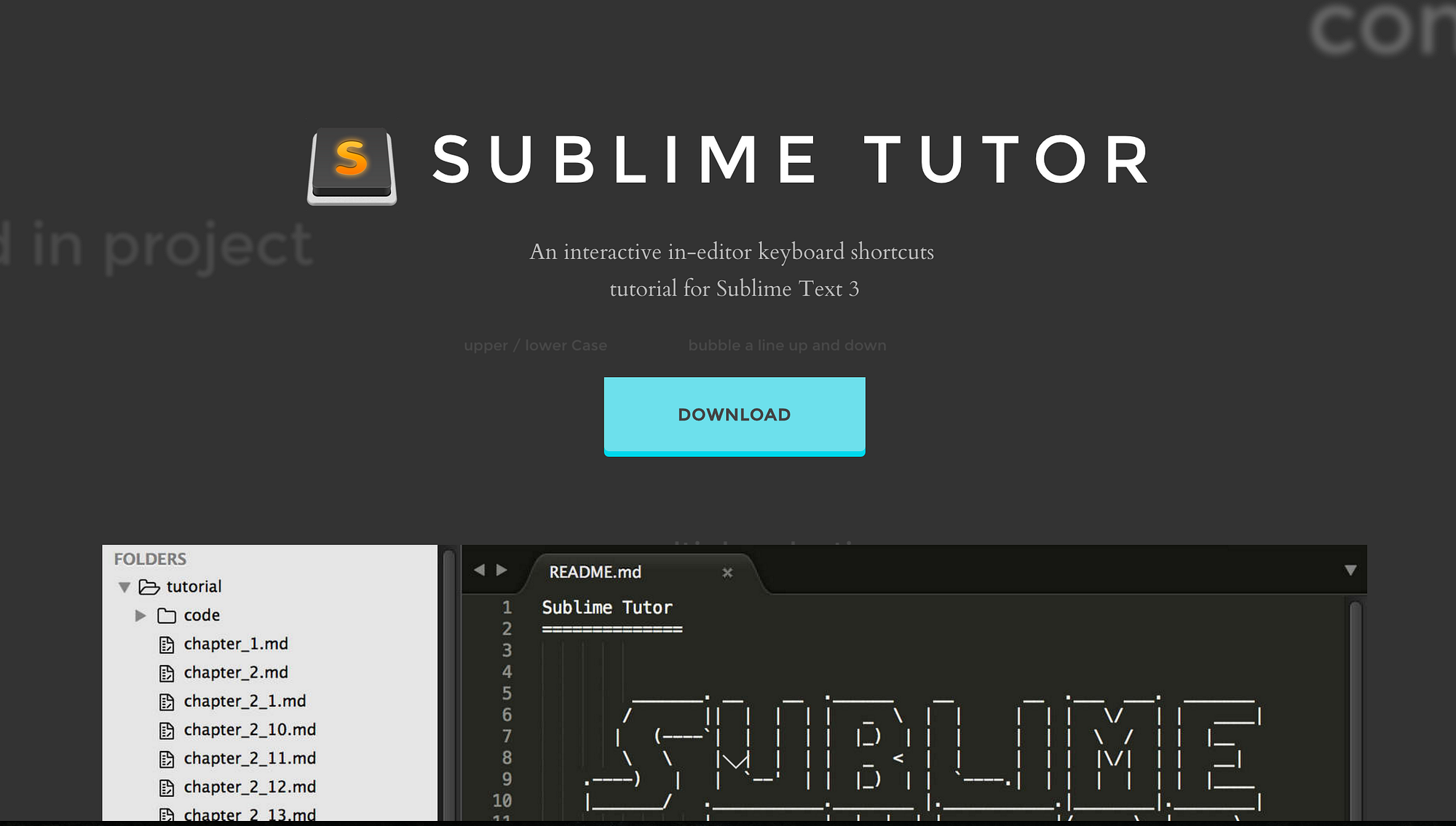Collapse the tutorial folder disclosure triangle
The width and height of the screenshot is (1456, 826).
[125, 587]
